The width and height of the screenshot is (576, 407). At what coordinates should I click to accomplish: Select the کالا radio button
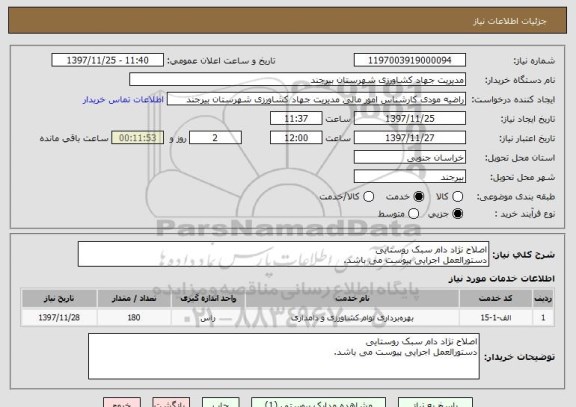457,197
